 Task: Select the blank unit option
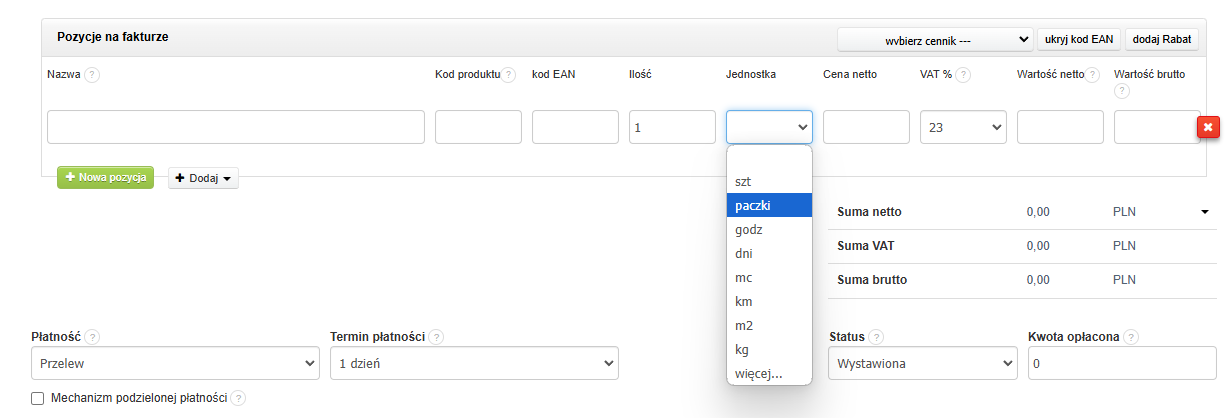pyautogui.click(x=769, y=158)
